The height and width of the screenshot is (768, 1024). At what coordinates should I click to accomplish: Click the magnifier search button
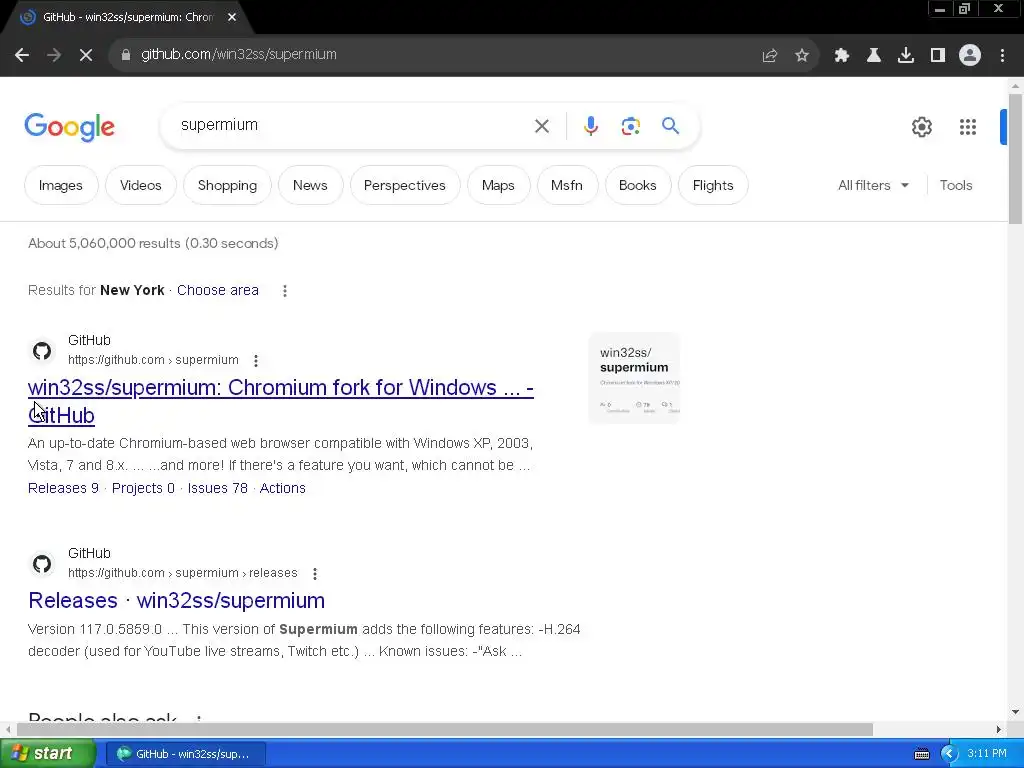670,125
